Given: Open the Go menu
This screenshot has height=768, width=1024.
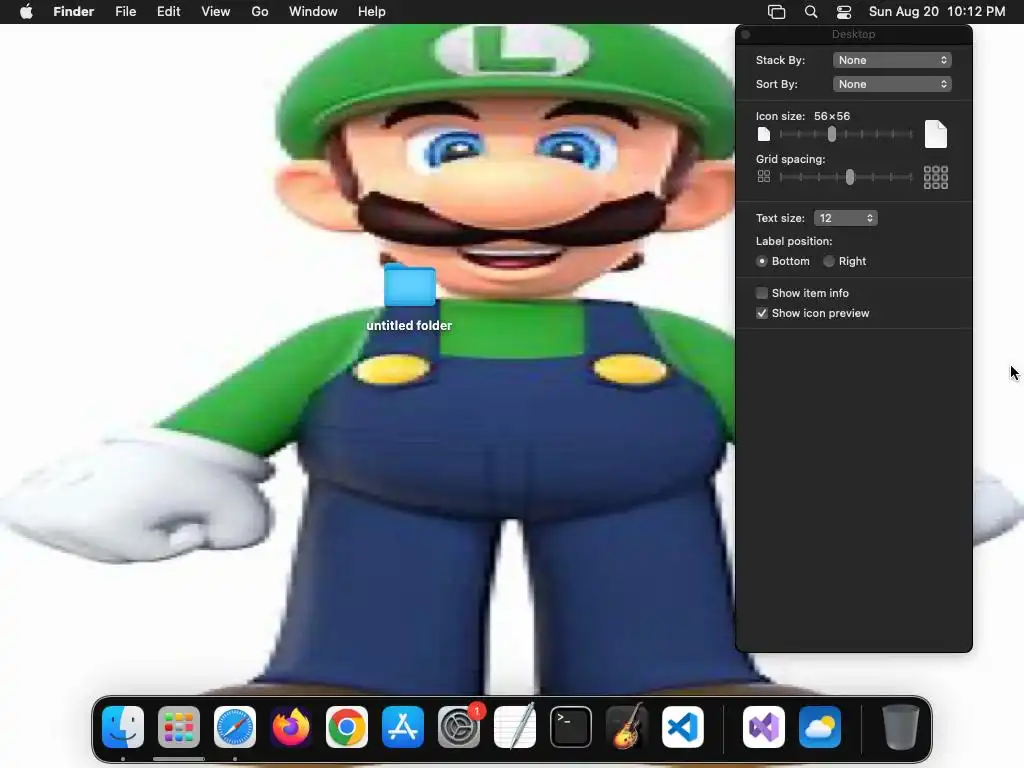Looking at the screenshot, I should pyautogui.click(x=260, y=12).
